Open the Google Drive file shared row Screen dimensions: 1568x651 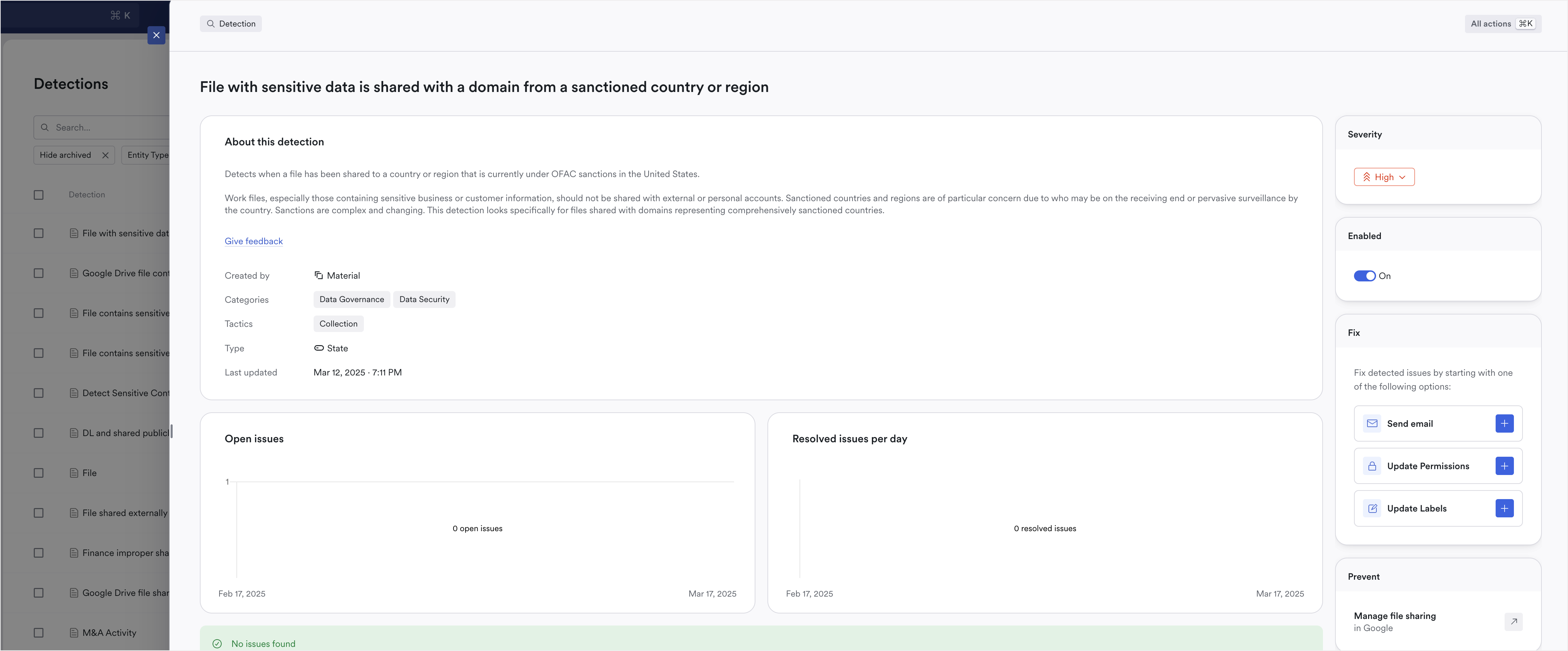tap(125, 593)
